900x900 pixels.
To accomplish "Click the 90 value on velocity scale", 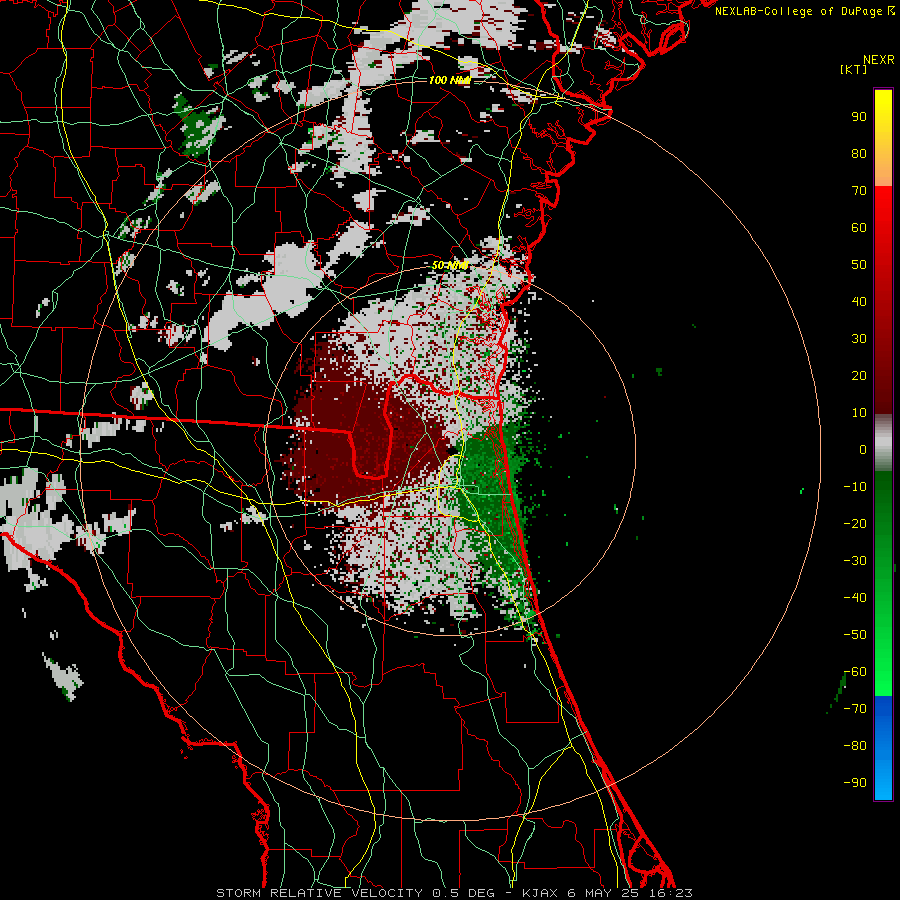I will pos(859,117).
